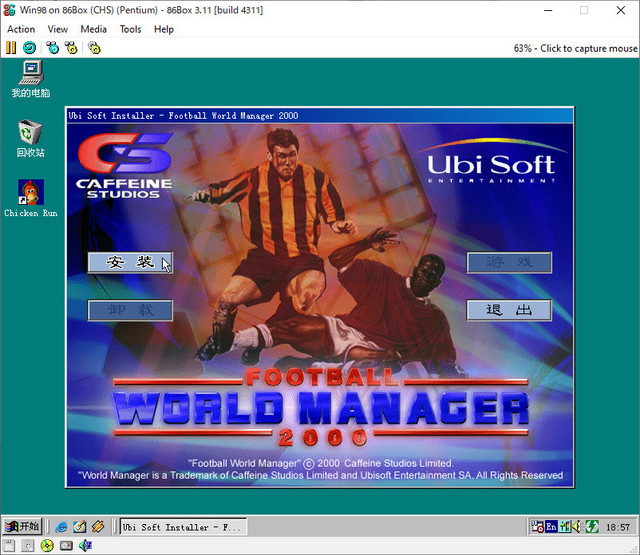Open the Media menu
Viewport: 640px width, 555px height.
(x=93, y=29)
